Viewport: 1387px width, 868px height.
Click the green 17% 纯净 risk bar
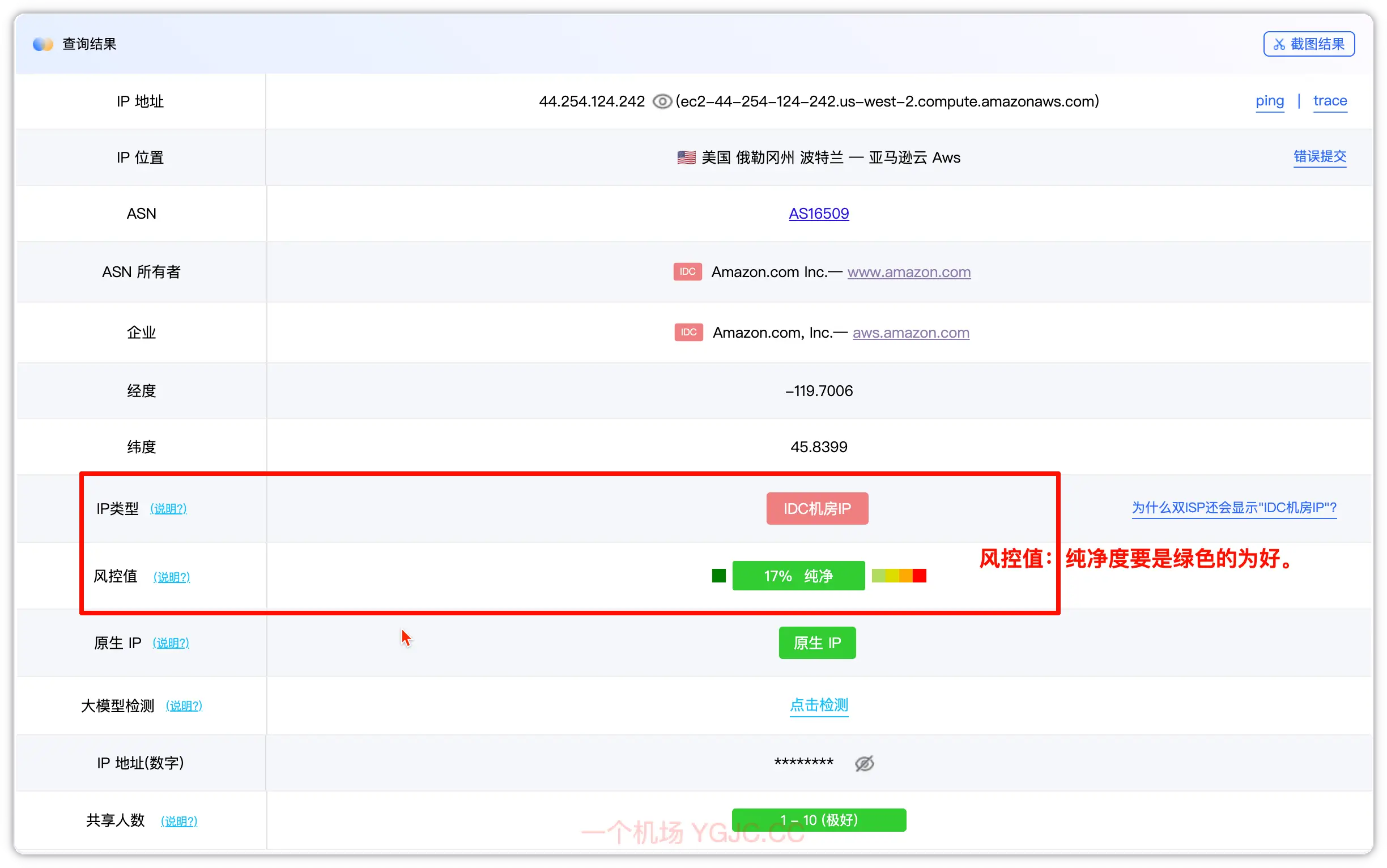pos(798,575)
